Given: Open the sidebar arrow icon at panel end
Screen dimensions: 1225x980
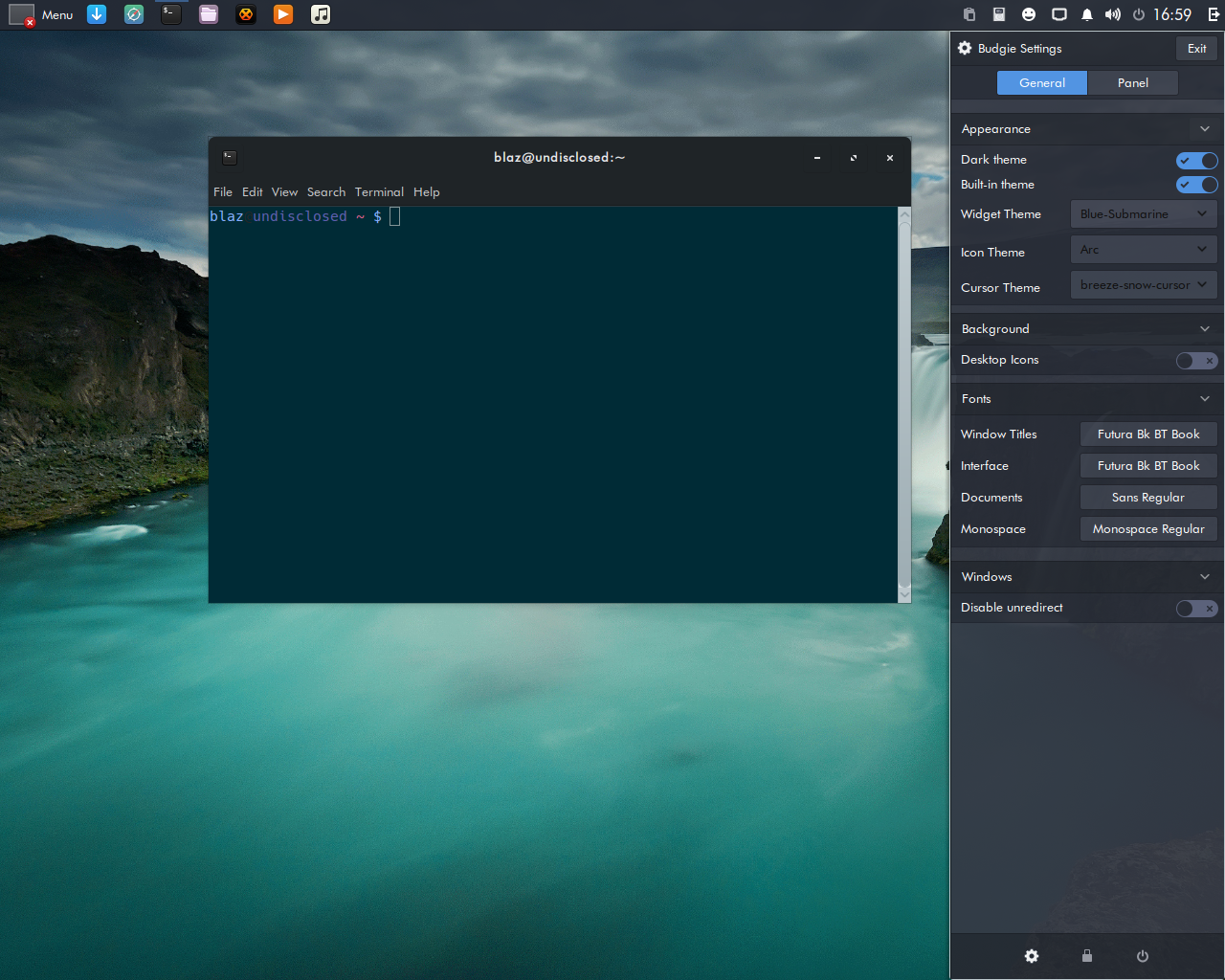Looking at the screenshot, I should click(x=1214, y=14).
